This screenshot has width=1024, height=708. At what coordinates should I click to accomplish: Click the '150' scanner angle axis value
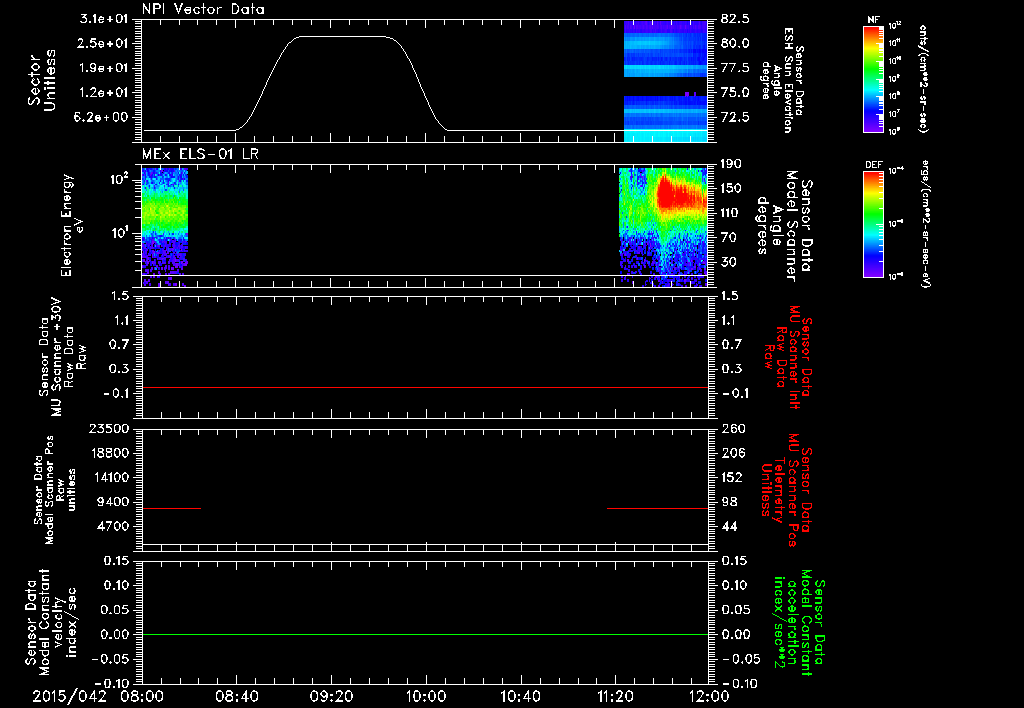(x=731, y=189)
